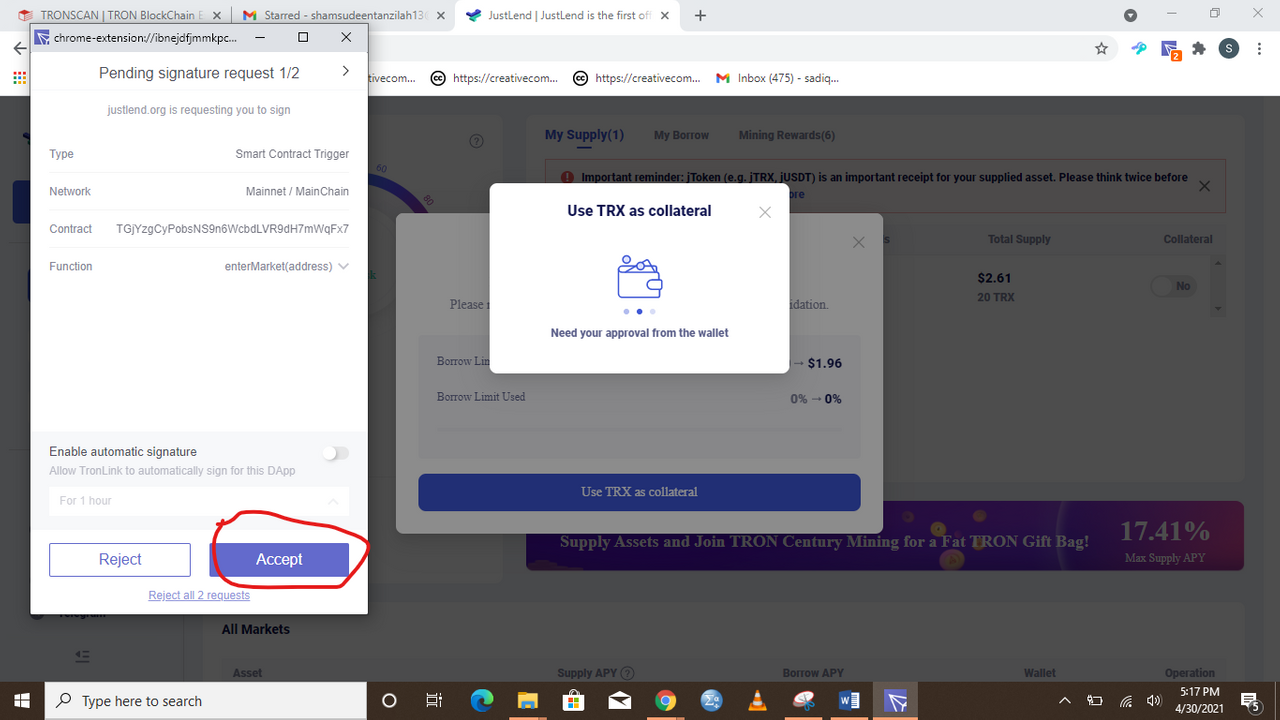Click the Use TRX as collateral button

639,492
